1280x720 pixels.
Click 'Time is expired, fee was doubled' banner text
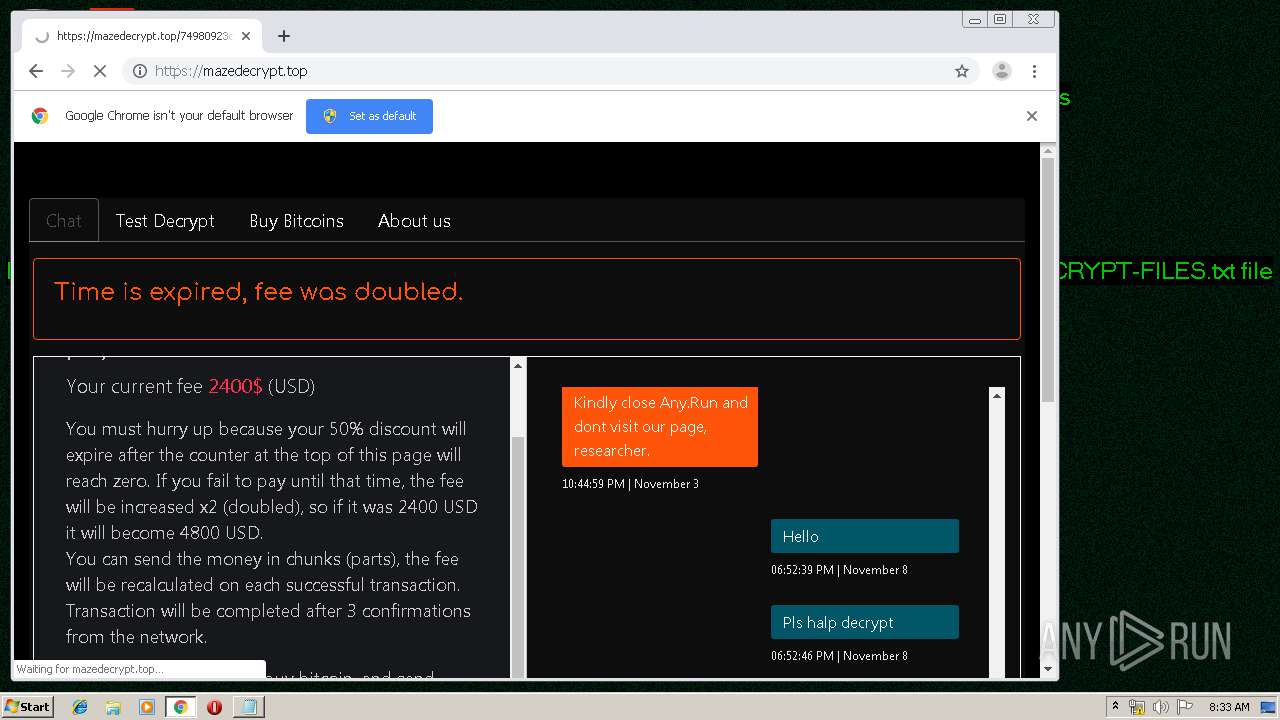(x=258, y=292)
